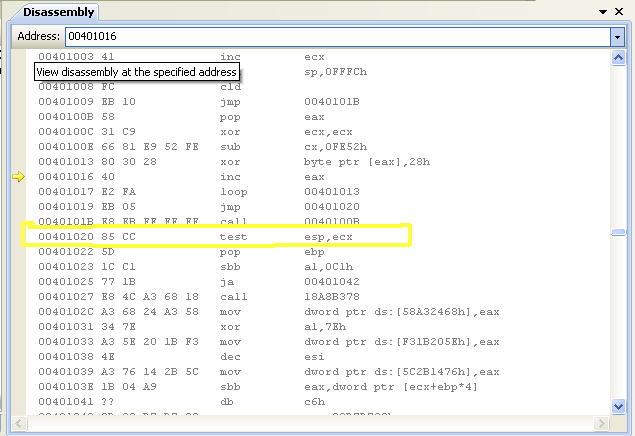The height and width of the screenshot is (436, 635).
Task: Click the Address label
Action: [x=38, y=36]
